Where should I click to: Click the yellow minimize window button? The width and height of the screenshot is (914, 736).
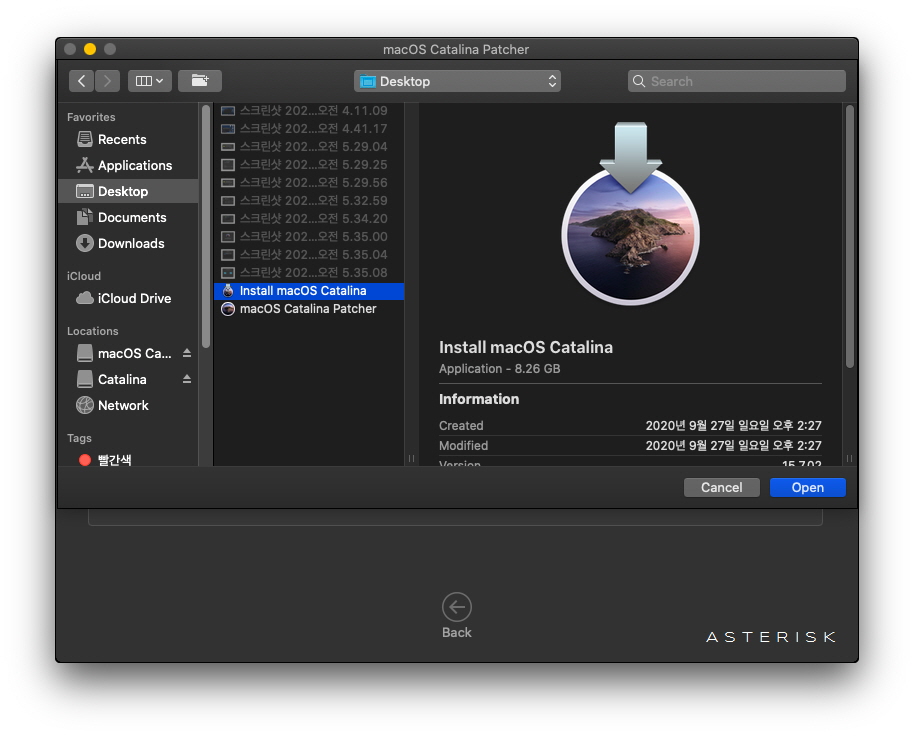click(x=90, y=49)
